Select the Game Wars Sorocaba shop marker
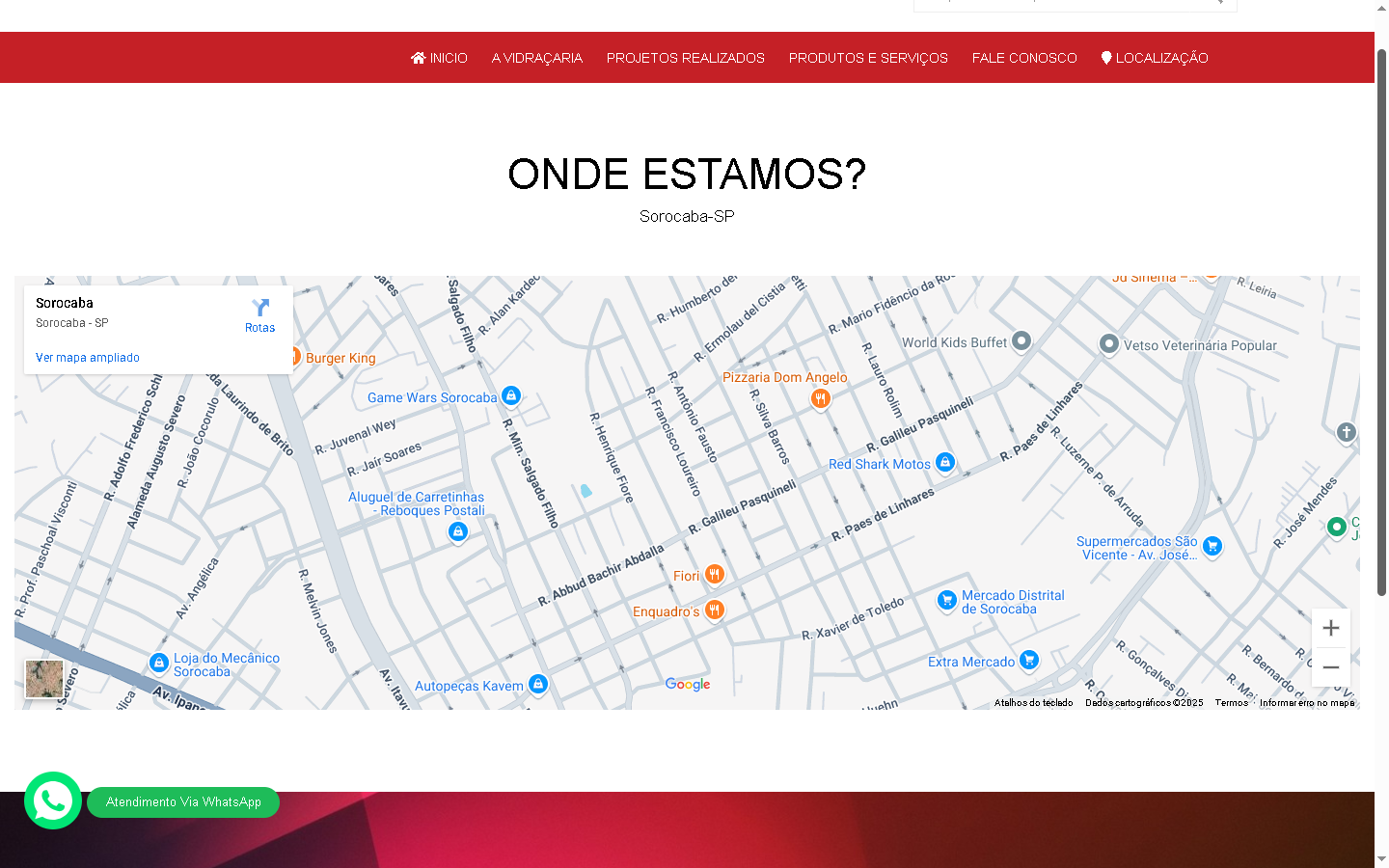This screenshot has width=1389, height=868. (511, 395)
